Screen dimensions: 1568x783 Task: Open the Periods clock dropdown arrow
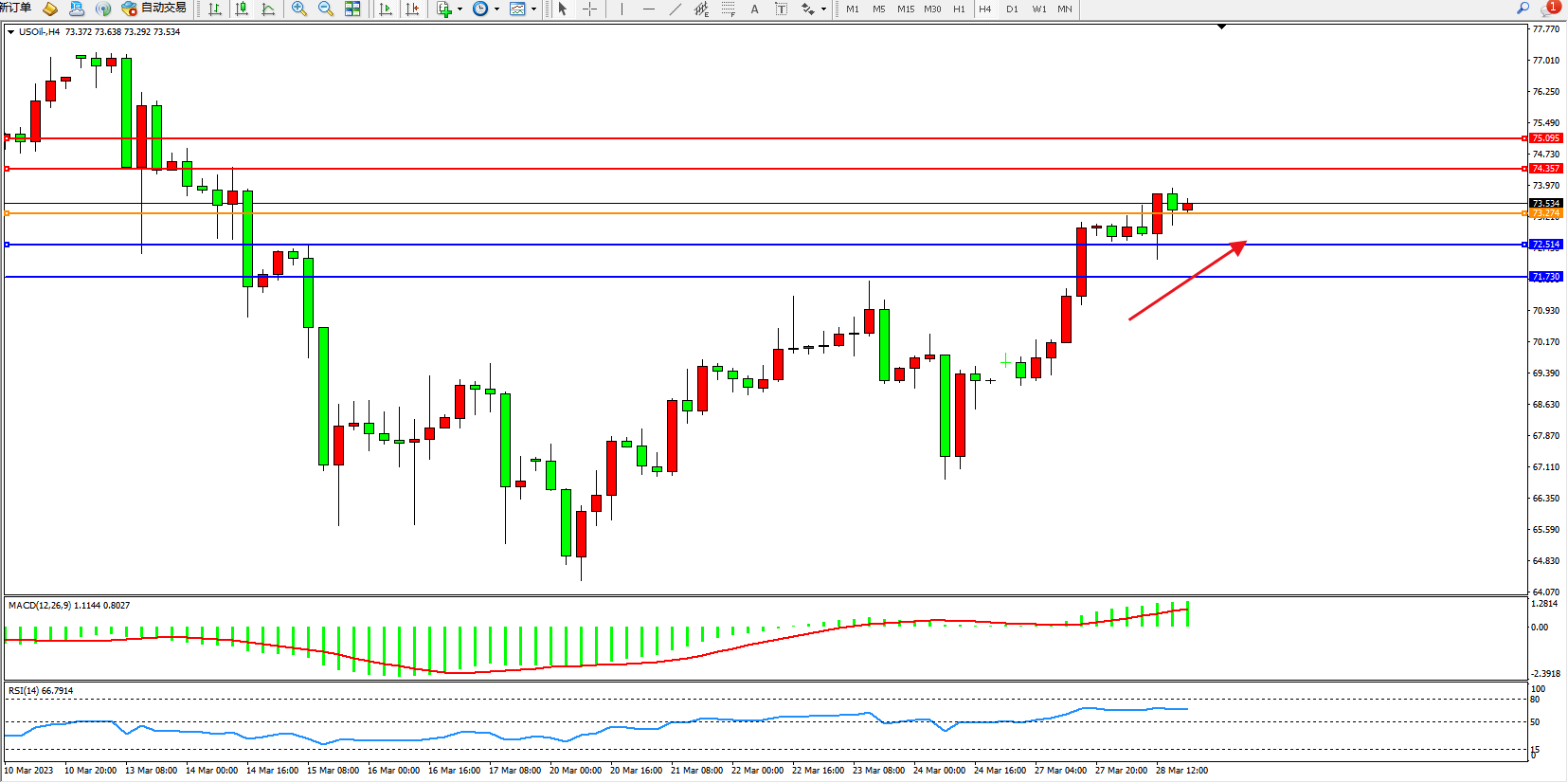[496, 9]
